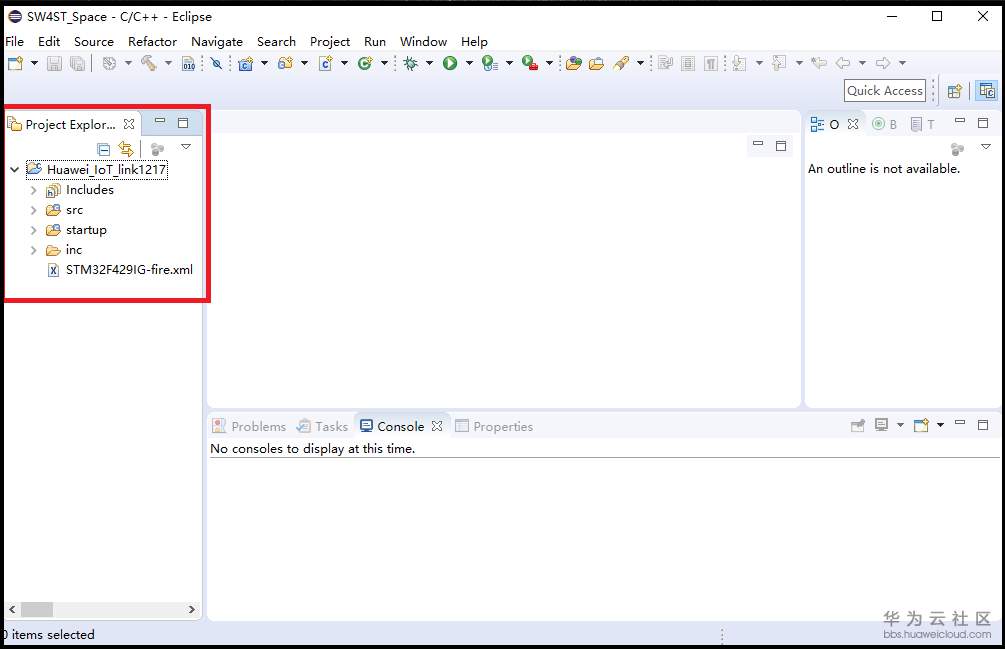Toggle the Block Selection Mode icon

tap(688, 63)
